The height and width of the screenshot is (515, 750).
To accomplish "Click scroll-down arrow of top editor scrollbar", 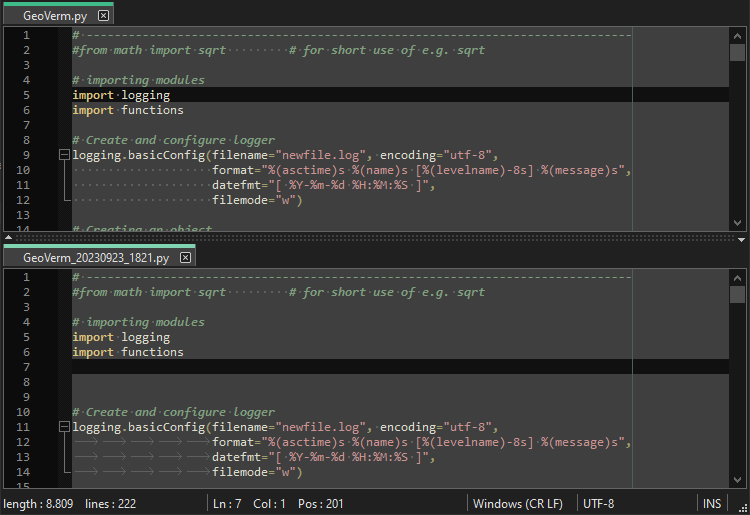I will pyautogui.click(x=738, y=223).
